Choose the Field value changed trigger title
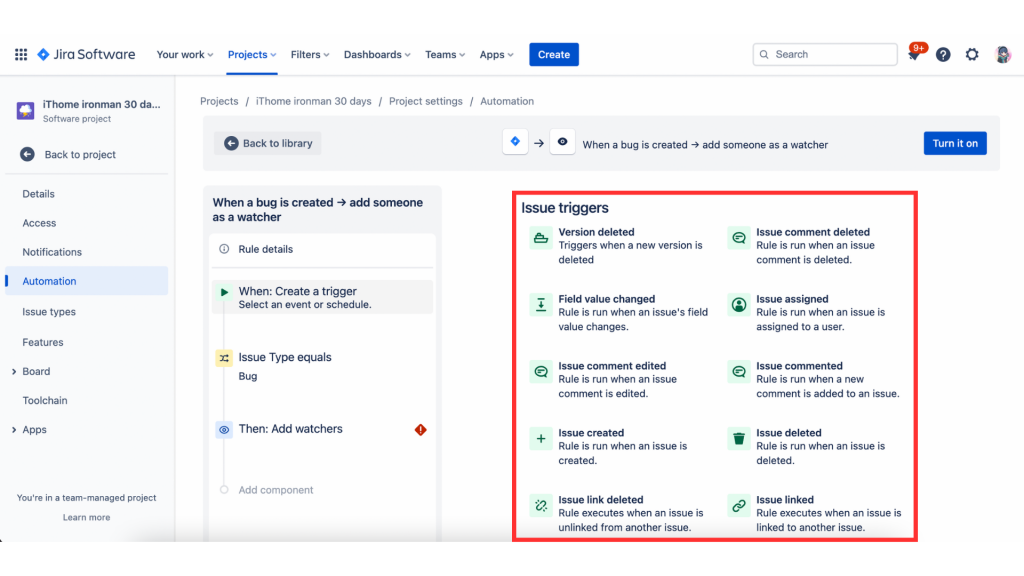This screenshot has width=1024, height=576. click(607, 299)
